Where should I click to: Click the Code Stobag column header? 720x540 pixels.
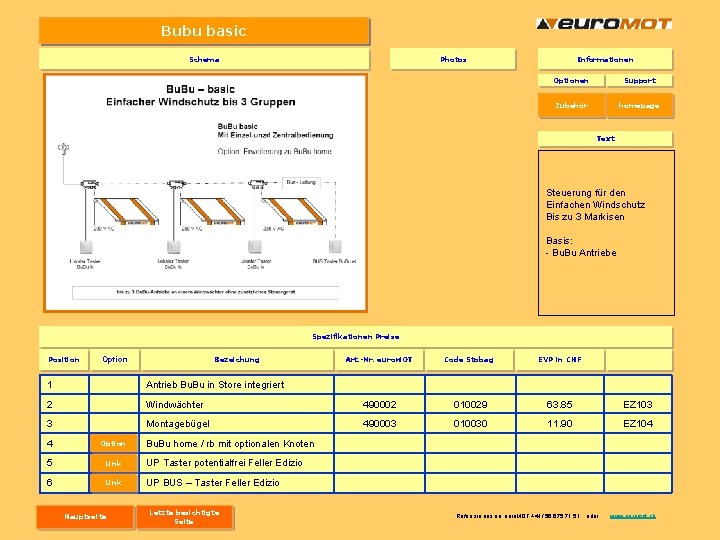point(469,360)
